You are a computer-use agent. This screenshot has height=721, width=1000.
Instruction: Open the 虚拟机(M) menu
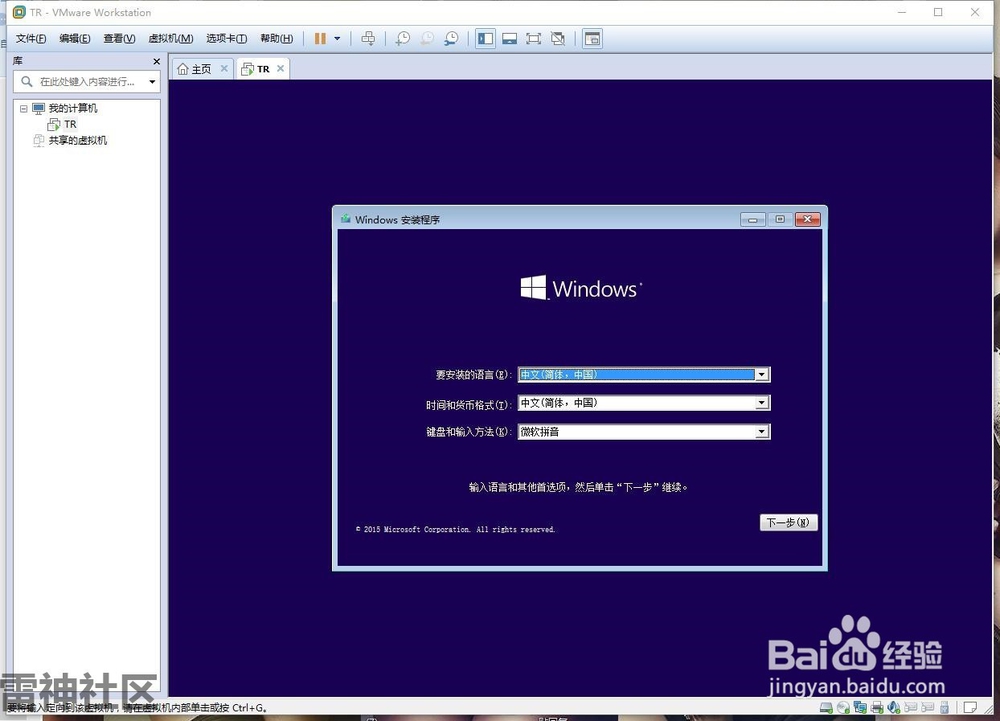170,39
